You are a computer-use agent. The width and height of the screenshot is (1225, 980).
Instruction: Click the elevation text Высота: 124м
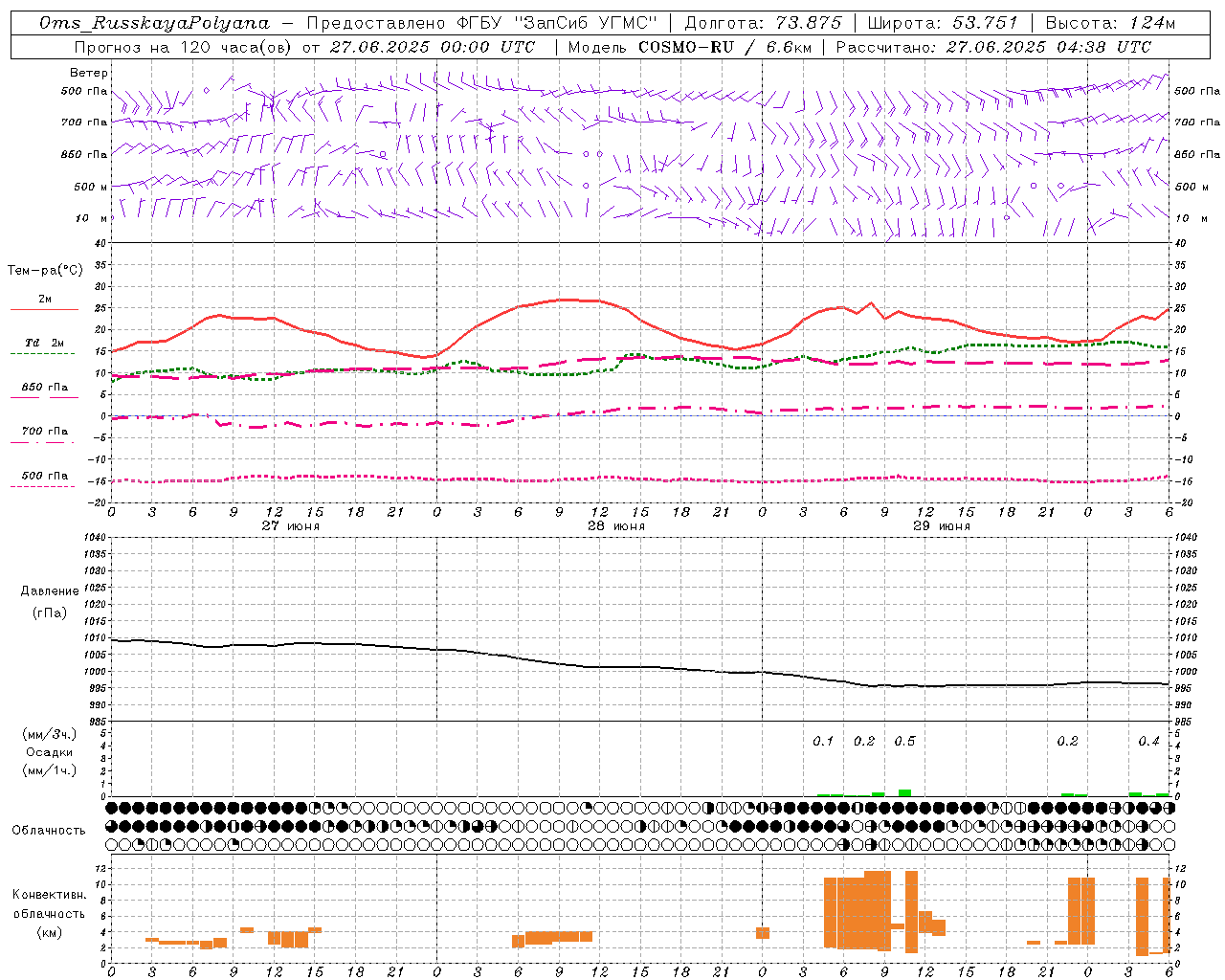click(1110, 23)
